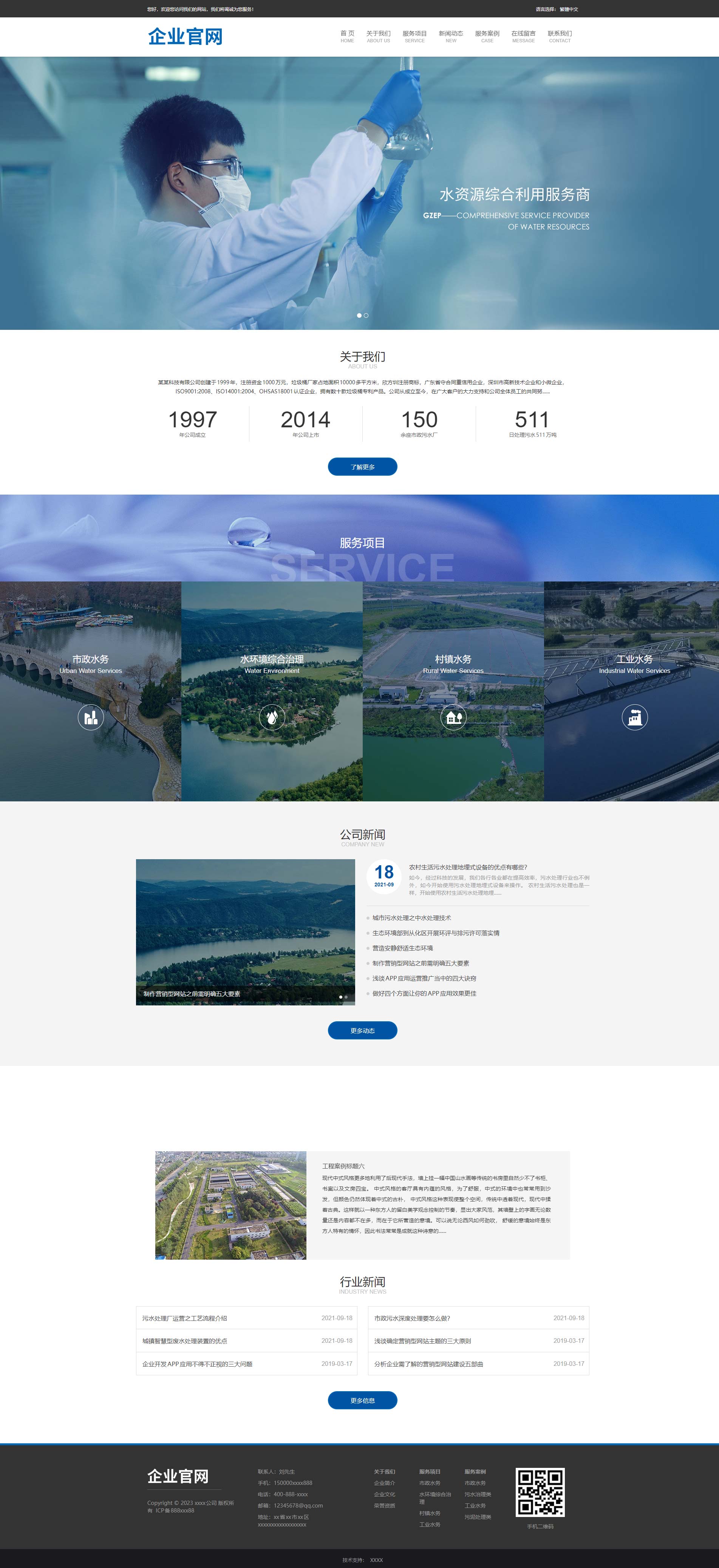Open the 市政水务 service card title
The height and width of the screenshot is (1568, 719).
click(x=91, y=659)
